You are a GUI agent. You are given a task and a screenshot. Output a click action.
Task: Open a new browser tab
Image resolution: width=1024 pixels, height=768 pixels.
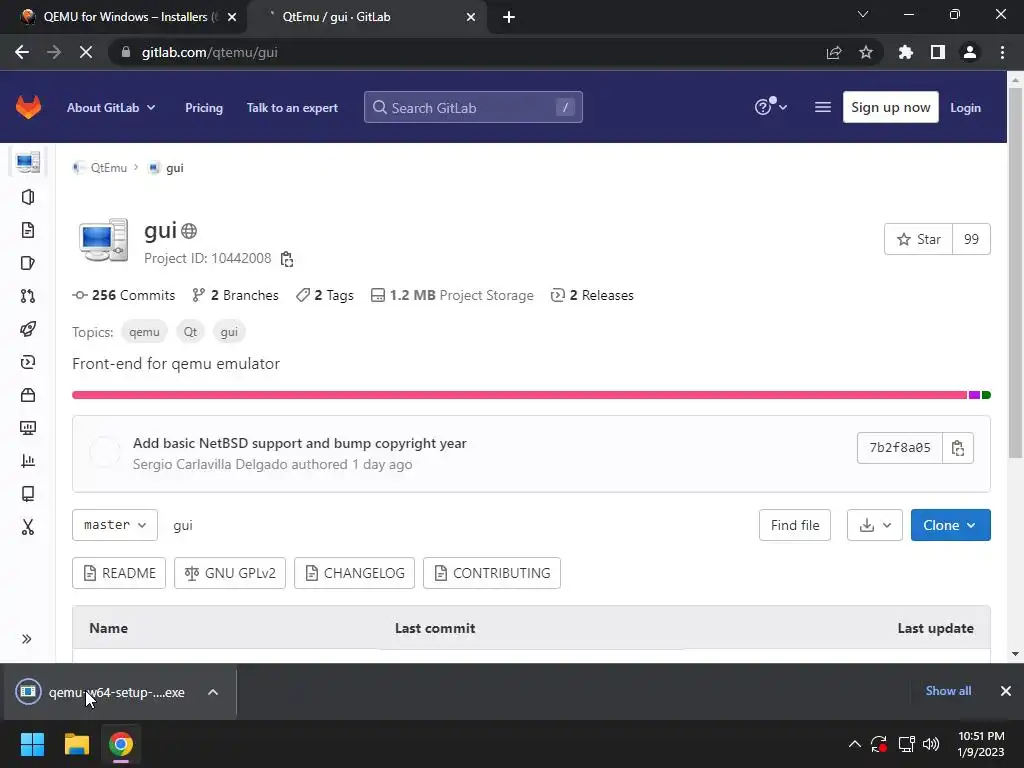pos(509,17)
